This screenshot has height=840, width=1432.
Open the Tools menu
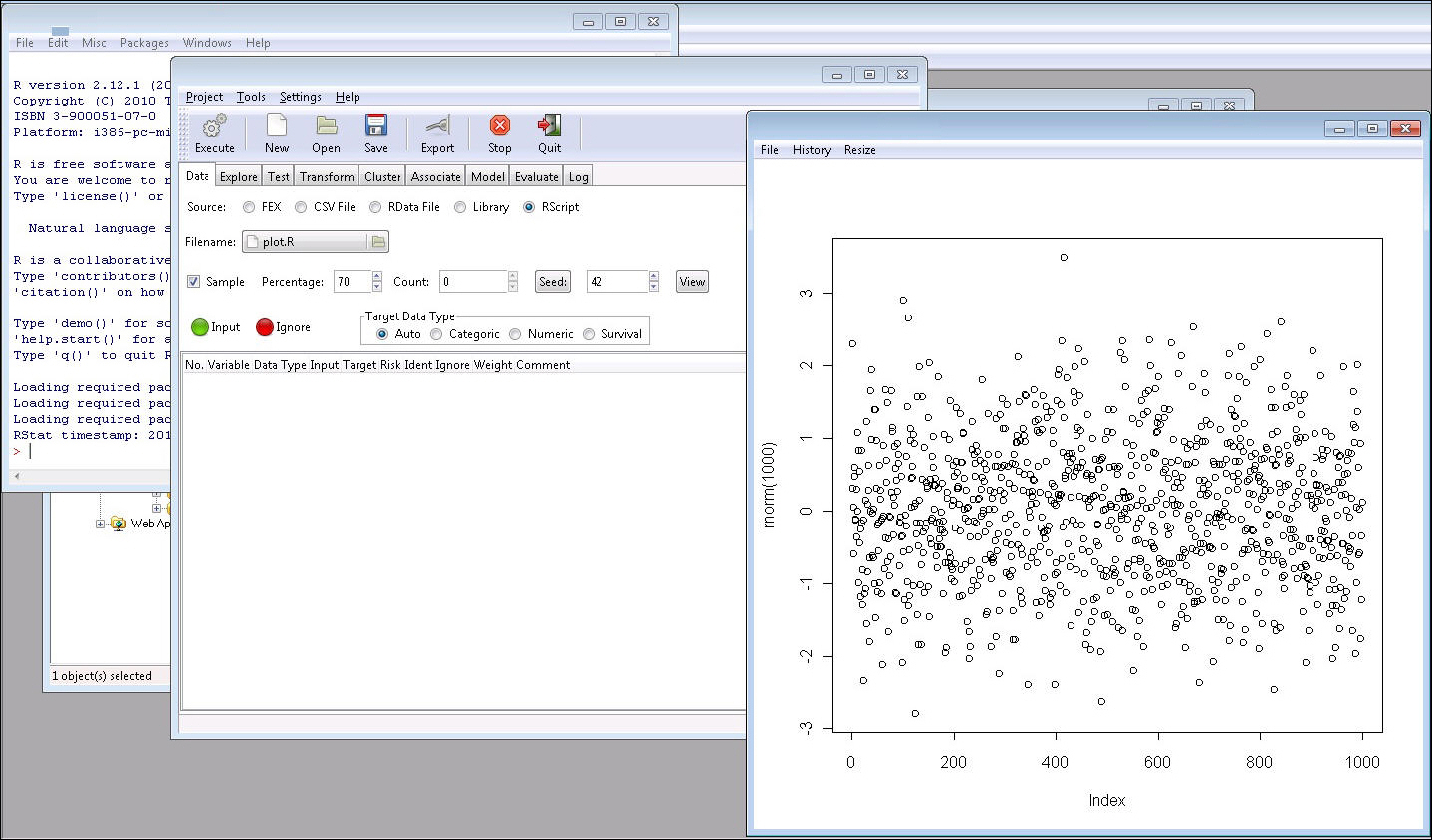pyautogui.click(x=251, y=97)
